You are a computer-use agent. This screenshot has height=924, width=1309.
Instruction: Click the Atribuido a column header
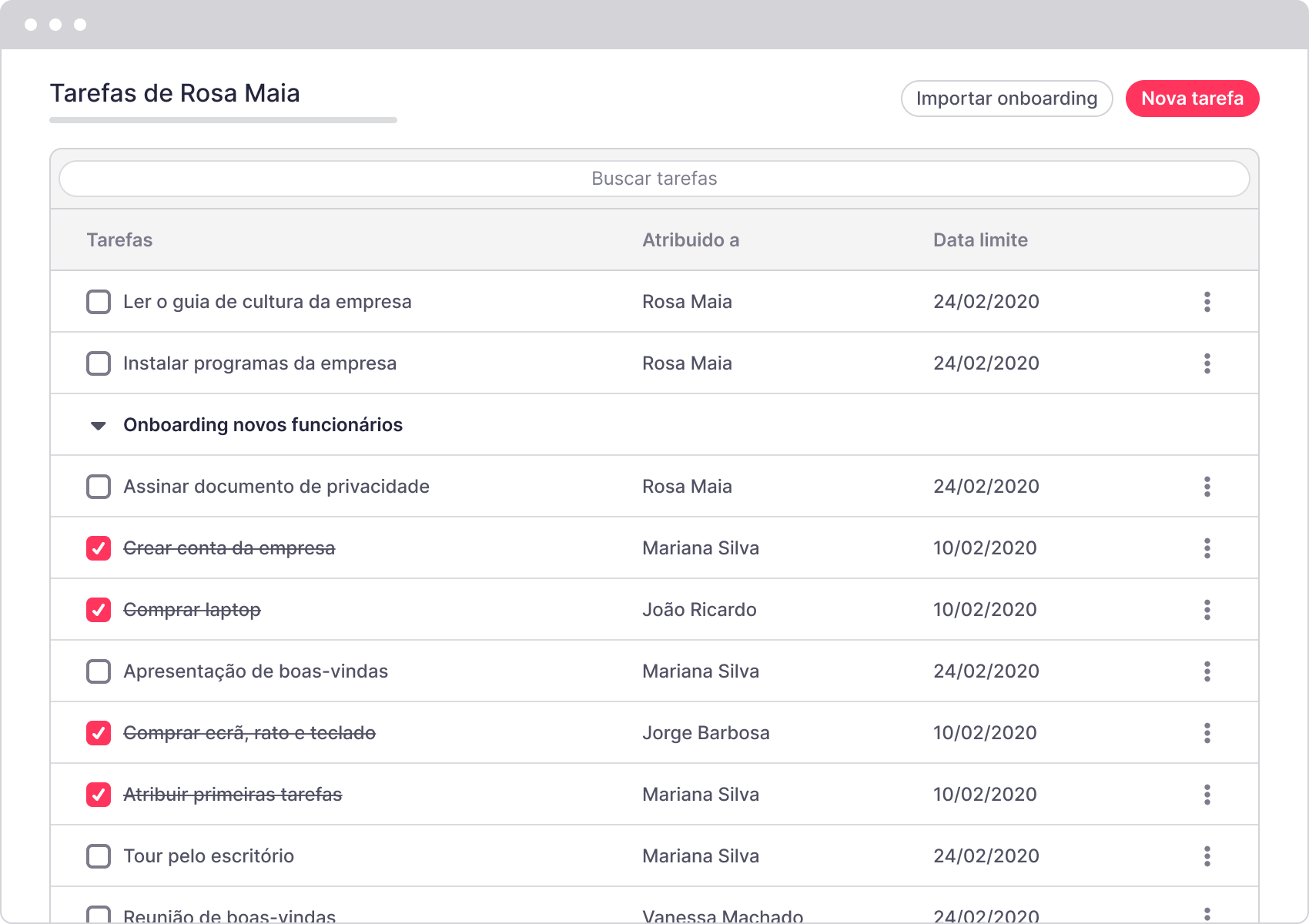pyautogui.click(x=691, y=240)
